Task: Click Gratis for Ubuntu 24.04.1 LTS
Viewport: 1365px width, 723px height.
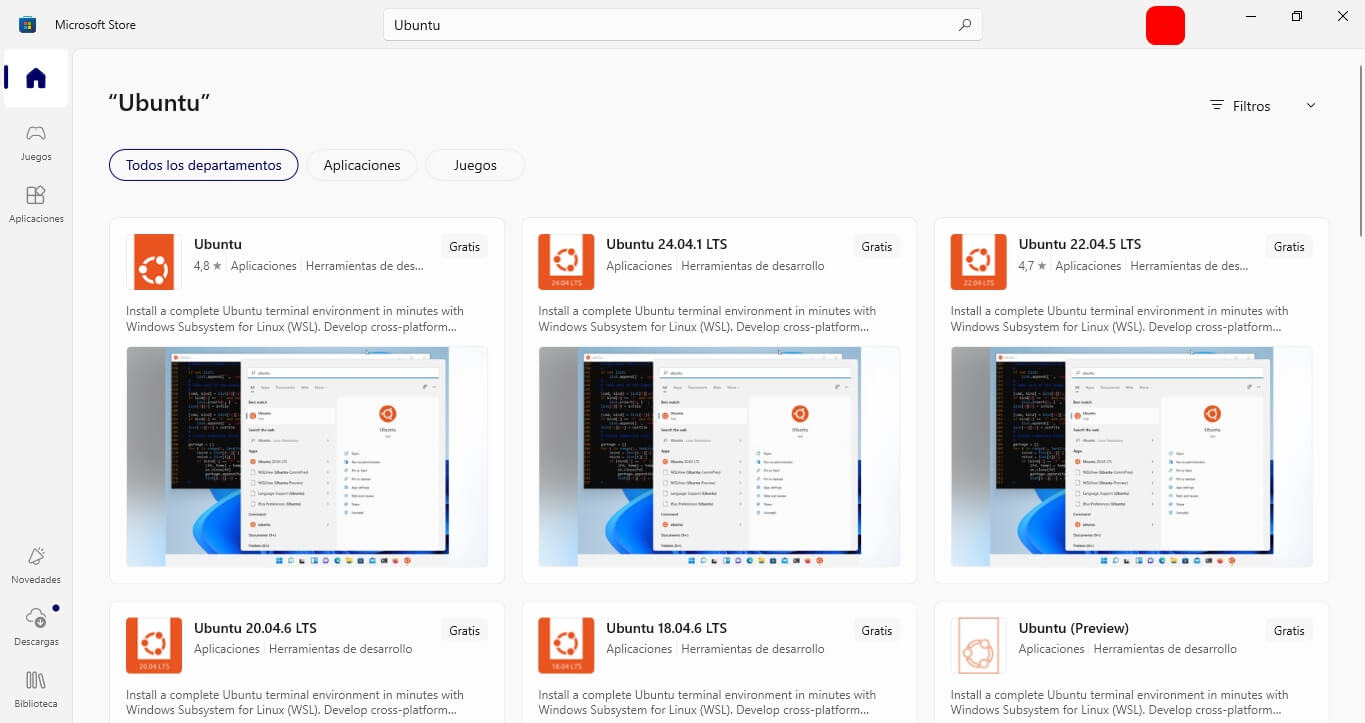Action: (877, 246)
